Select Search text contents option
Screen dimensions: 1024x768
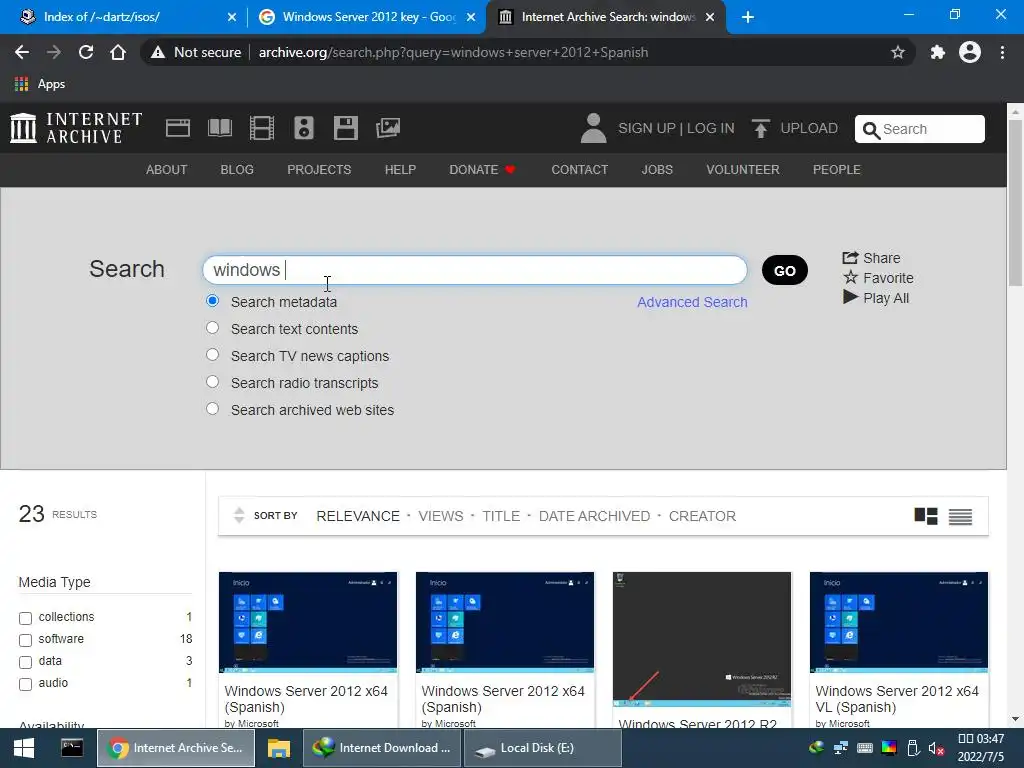point(212,328)
